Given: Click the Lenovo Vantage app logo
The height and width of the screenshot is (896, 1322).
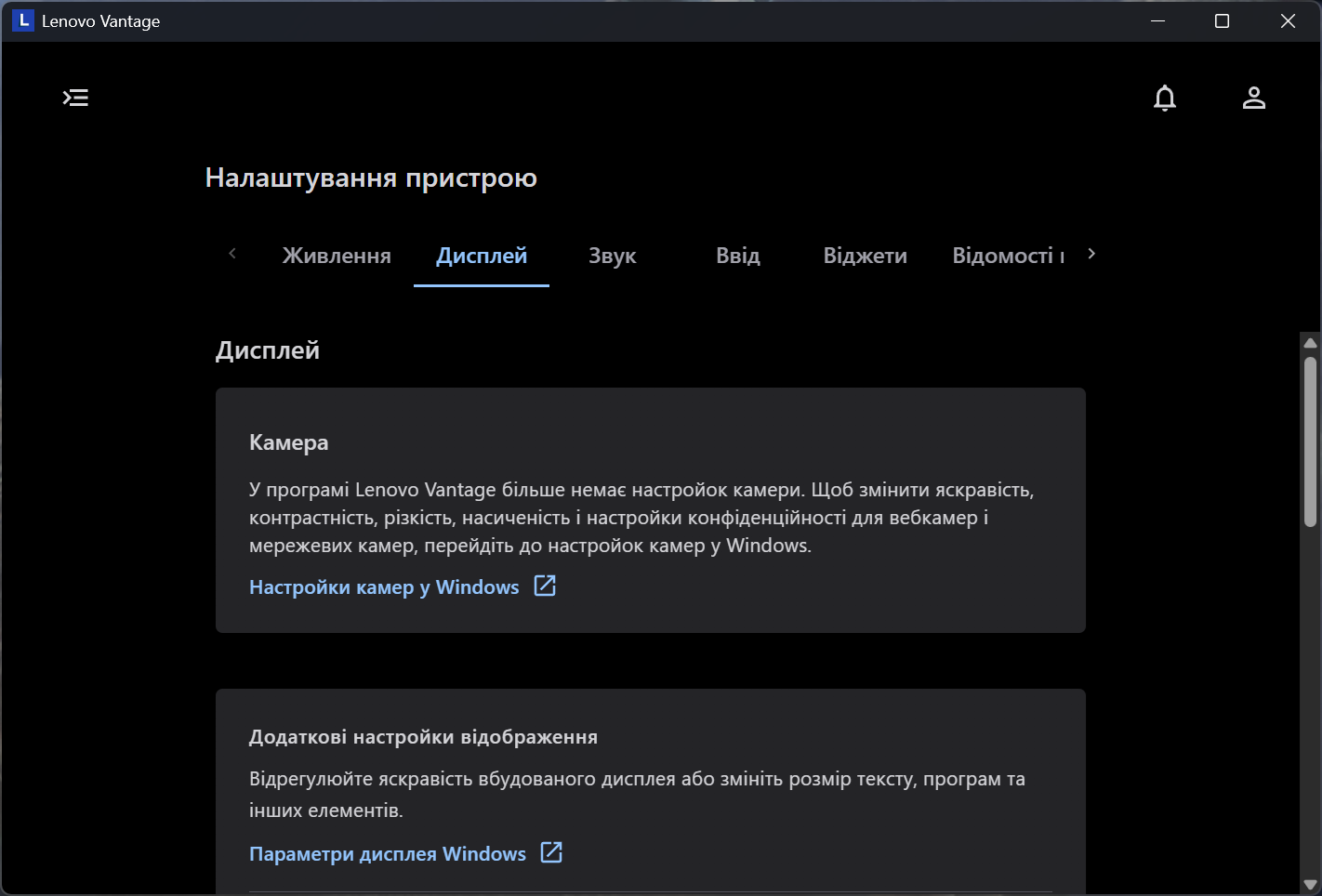Looking at the screenshot, I should click(23, 20).
